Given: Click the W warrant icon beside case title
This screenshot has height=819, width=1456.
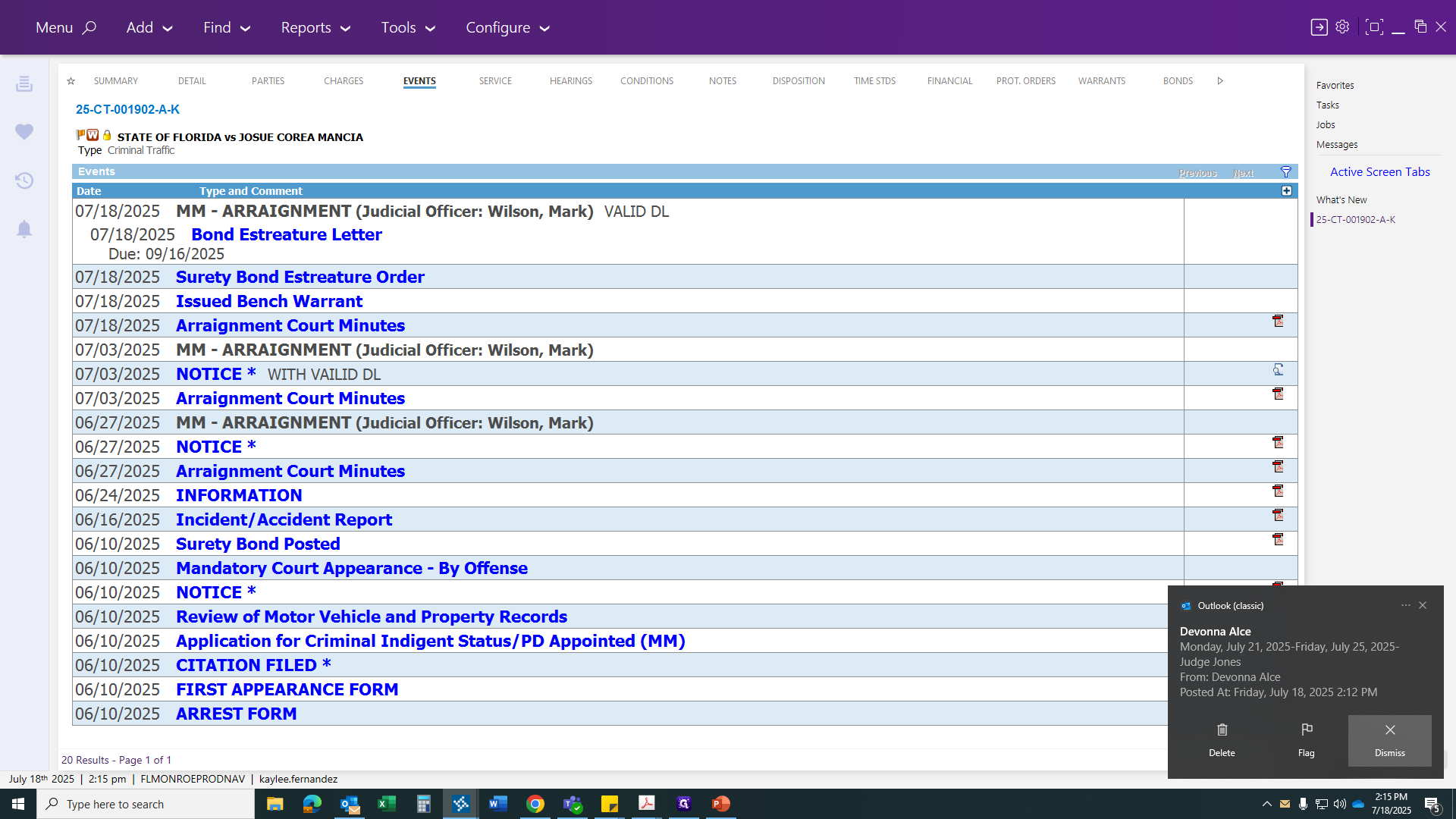Looking at the screenshot, I should point(93,135).
